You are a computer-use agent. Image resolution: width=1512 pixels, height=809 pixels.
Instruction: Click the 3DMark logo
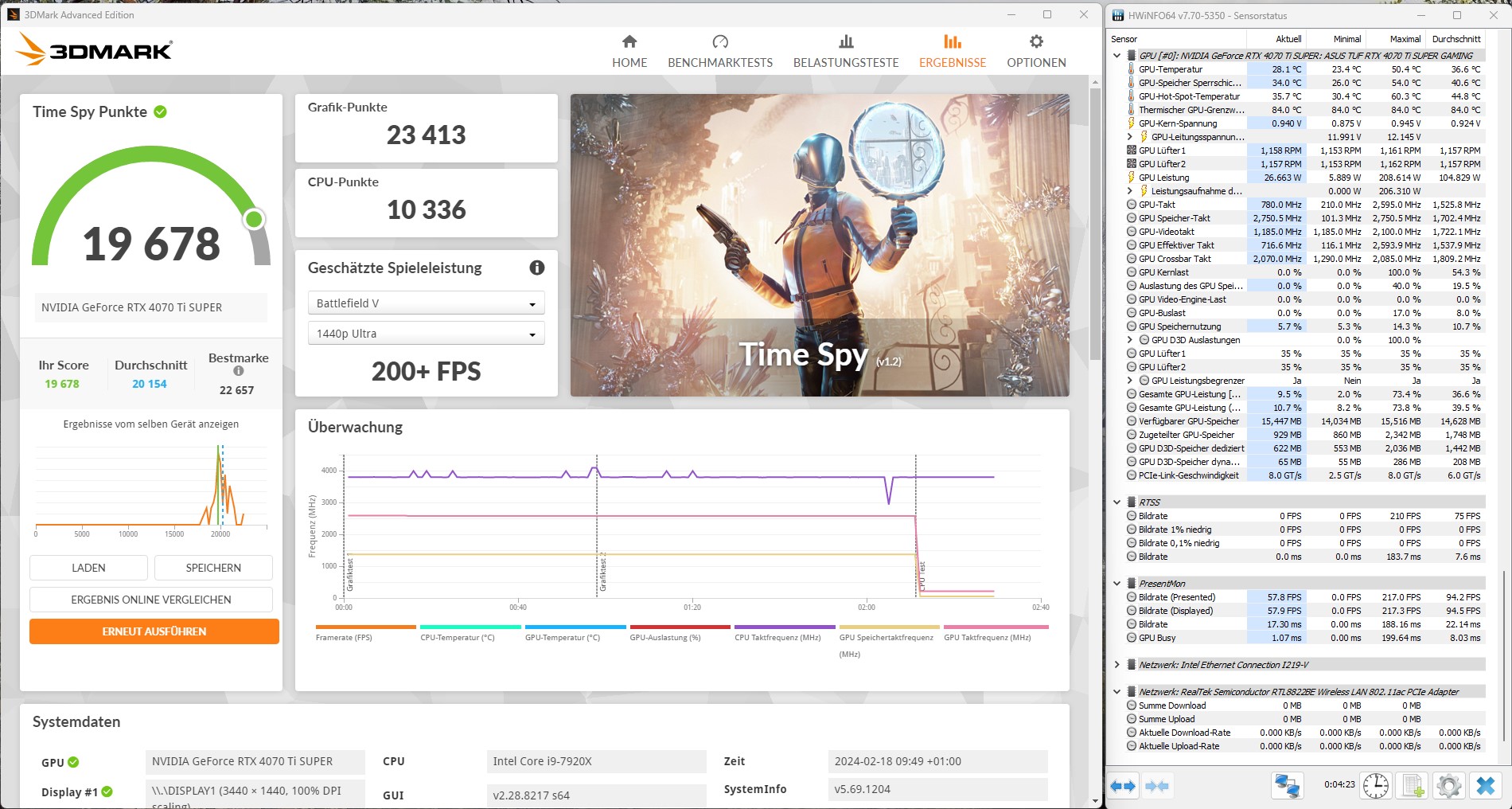click(94, 49)
